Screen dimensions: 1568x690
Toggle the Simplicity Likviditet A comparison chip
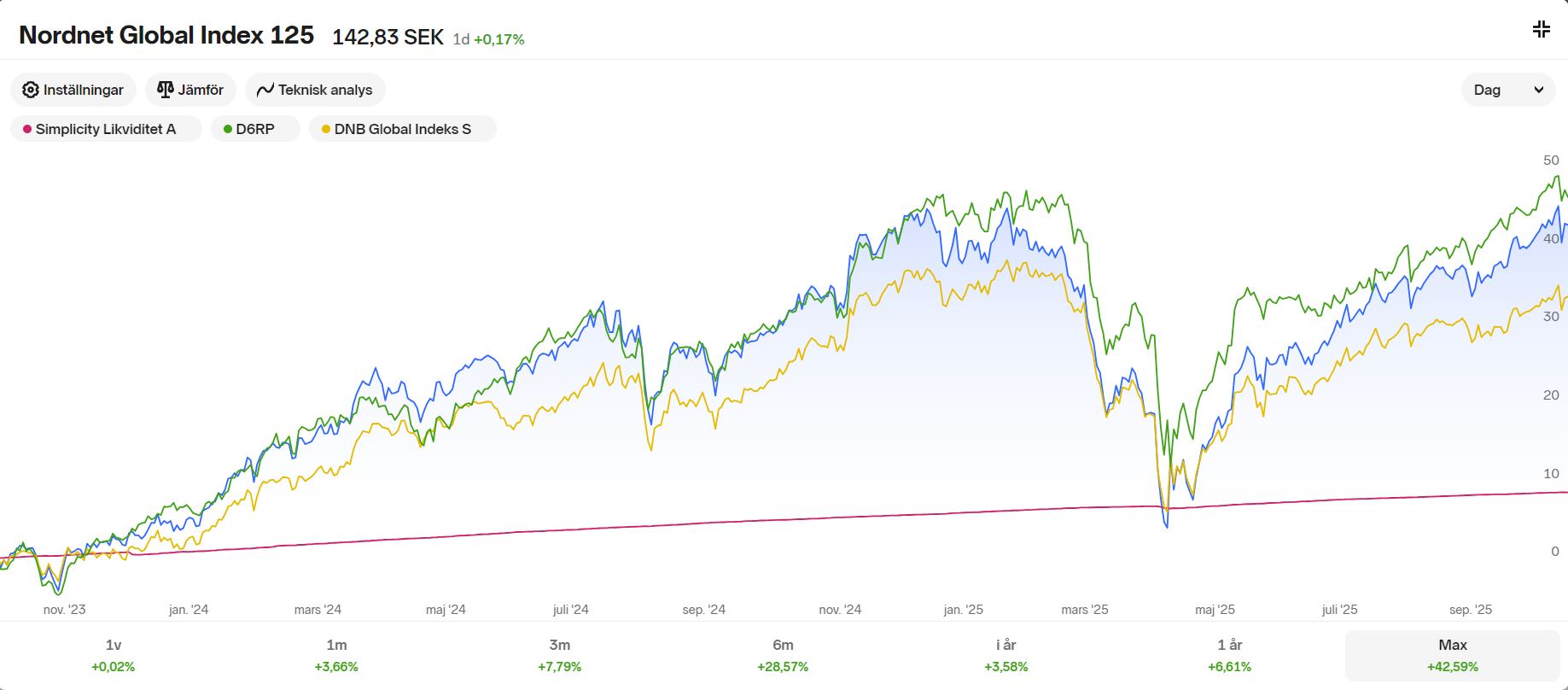[106, 129]
